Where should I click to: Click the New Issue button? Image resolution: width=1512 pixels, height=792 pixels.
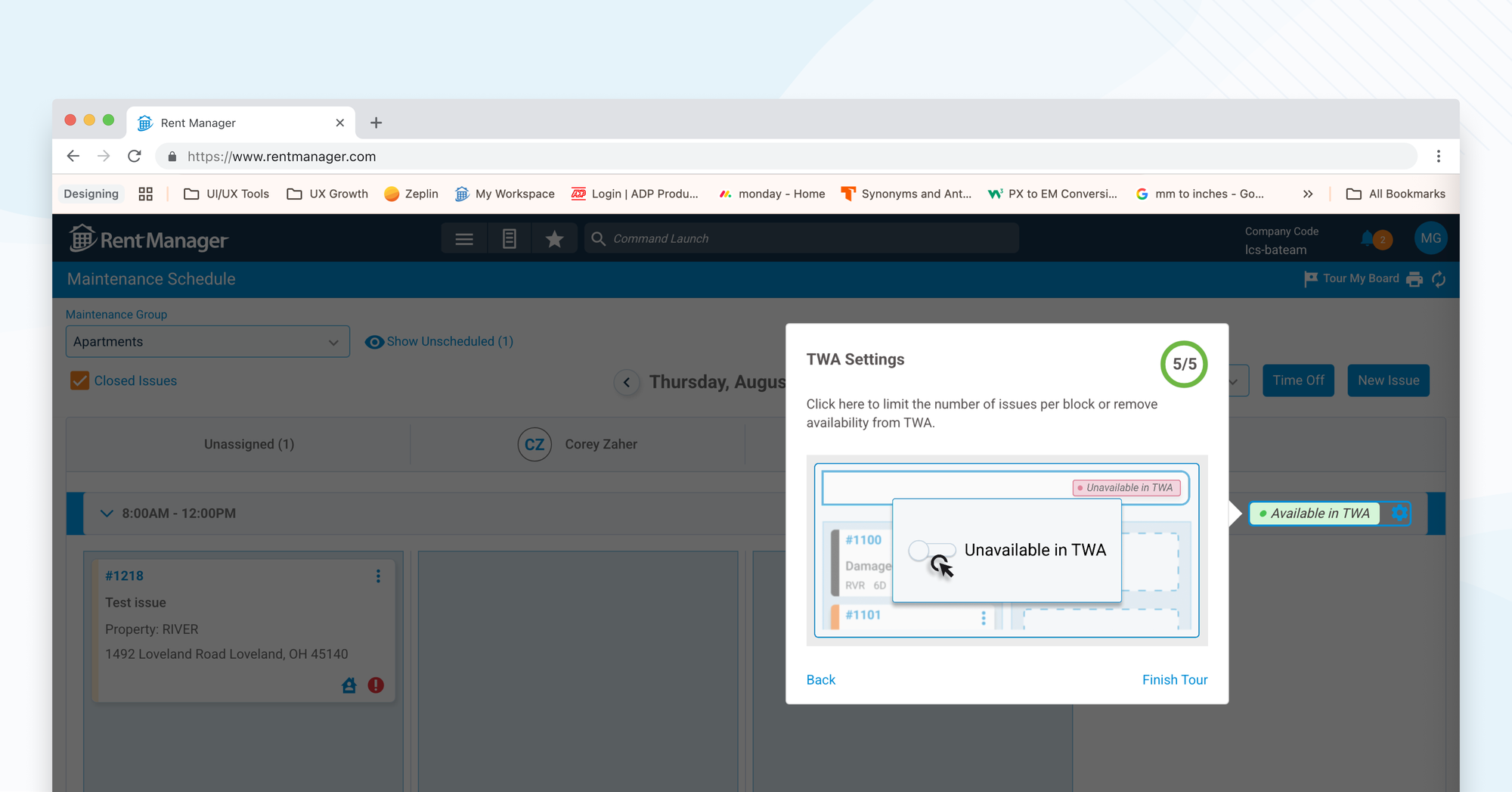point(1388,380)
